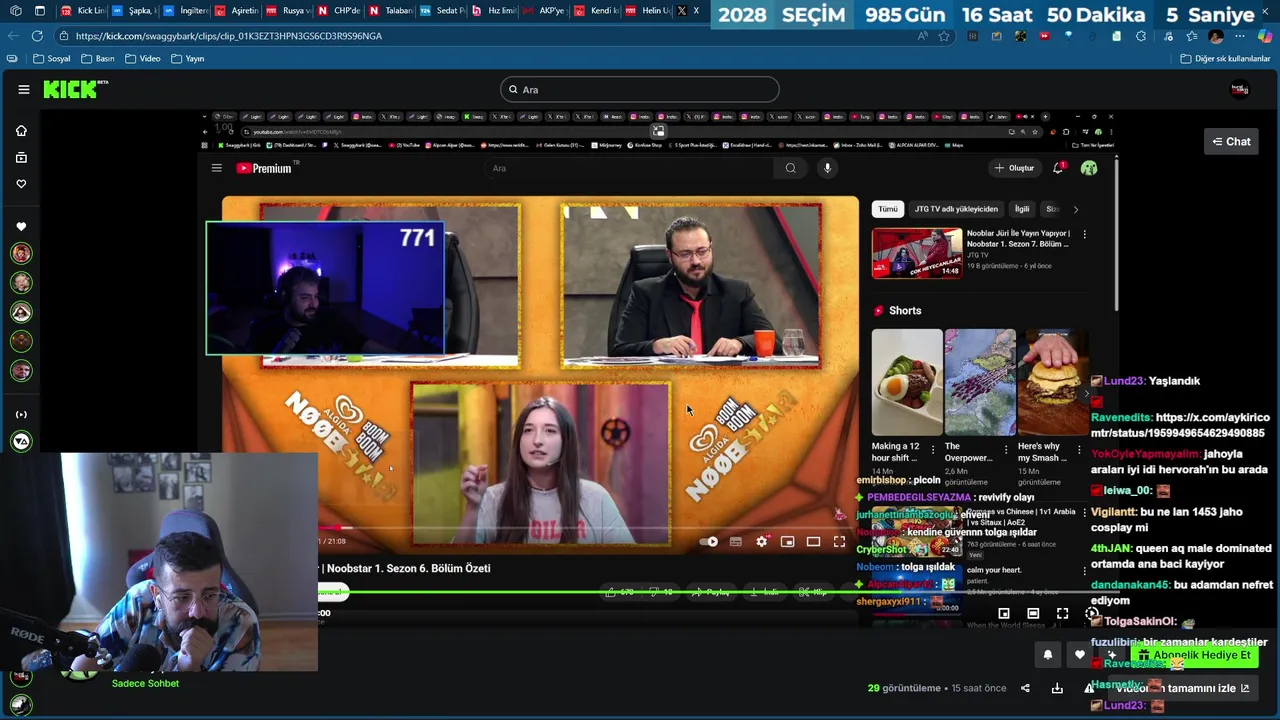Screen dimensions: 1280x720
Task: Toggle theater mode on the Kick clip player
Action: [x=1033, y=613]
